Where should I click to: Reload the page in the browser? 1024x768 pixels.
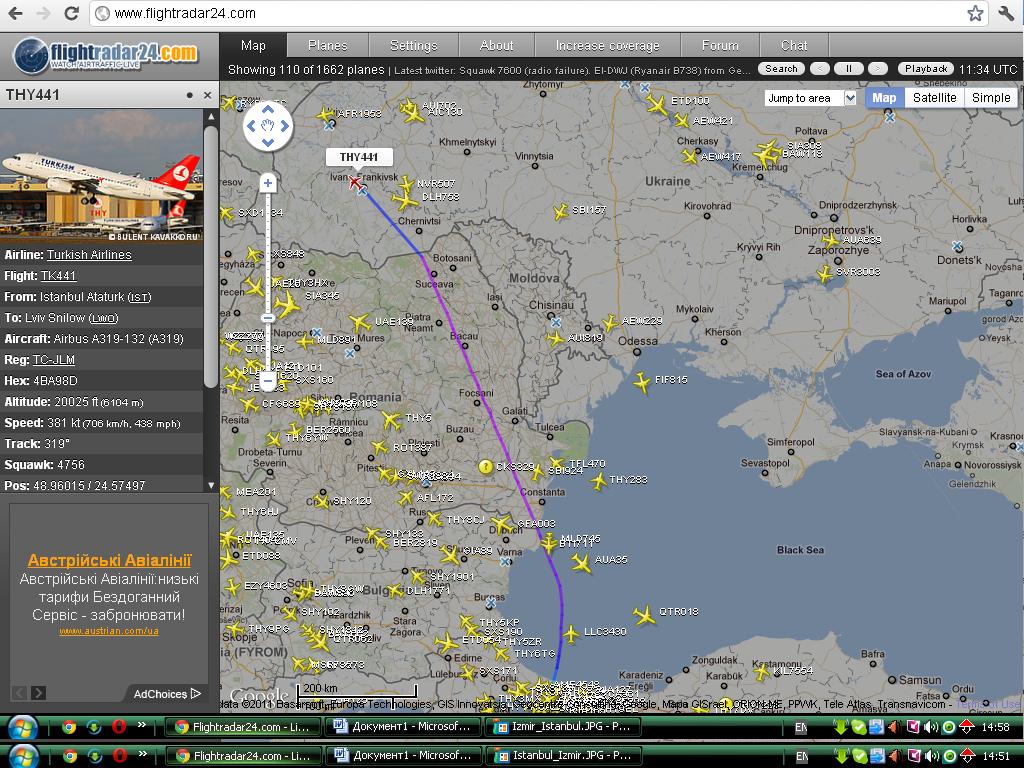coord(71,13)
